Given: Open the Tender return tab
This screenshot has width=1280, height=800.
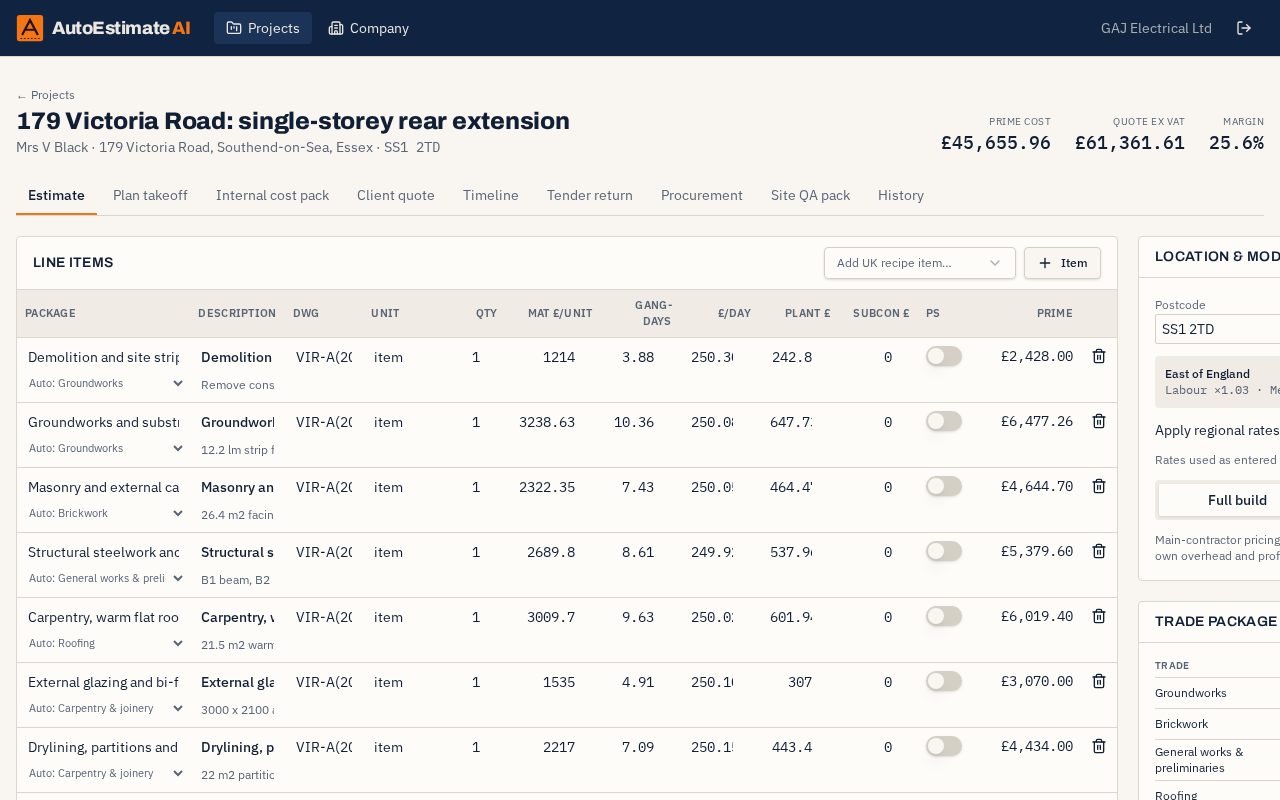Looking at the screenshot, I should point(590,195).
